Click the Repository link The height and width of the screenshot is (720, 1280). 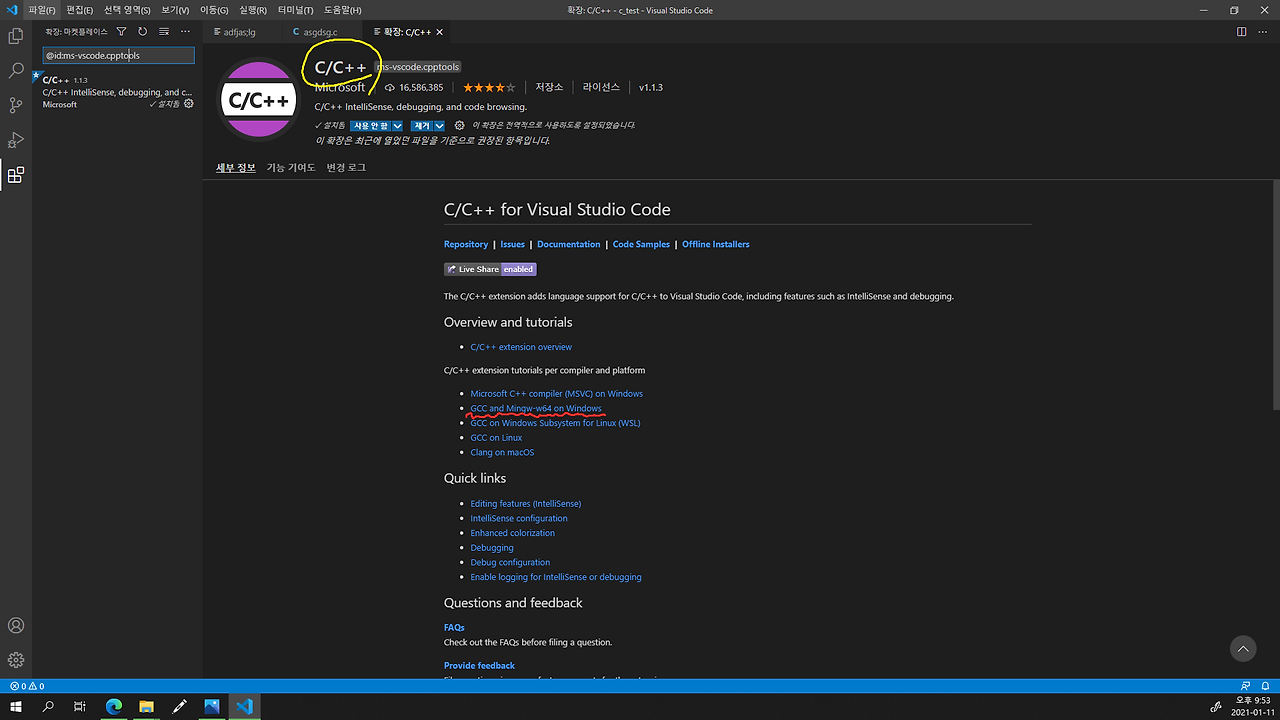pos(466,244)
